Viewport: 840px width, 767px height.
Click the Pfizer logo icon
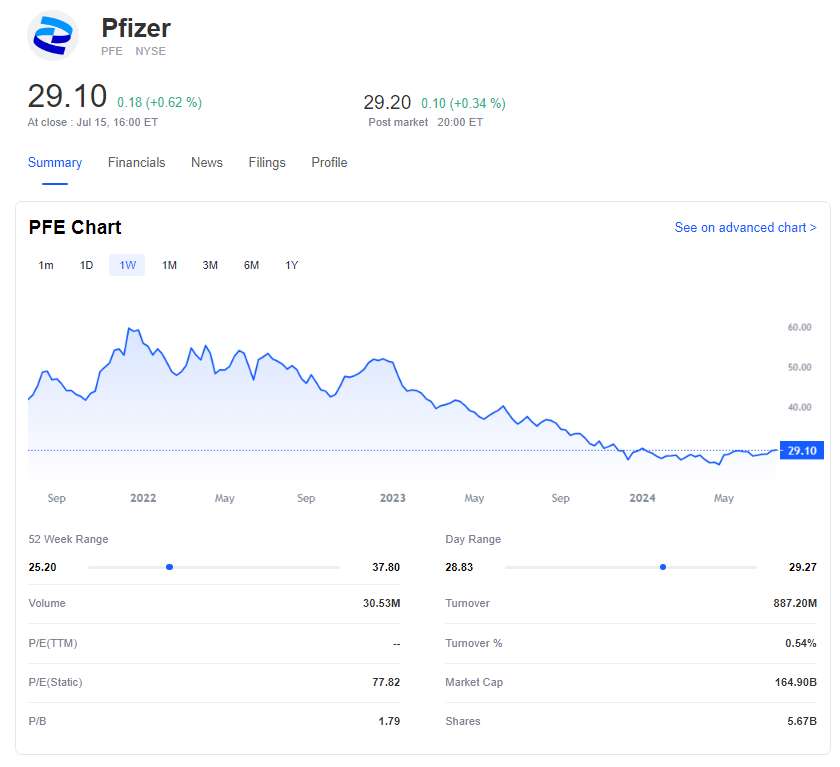click(x=53, y=36)
